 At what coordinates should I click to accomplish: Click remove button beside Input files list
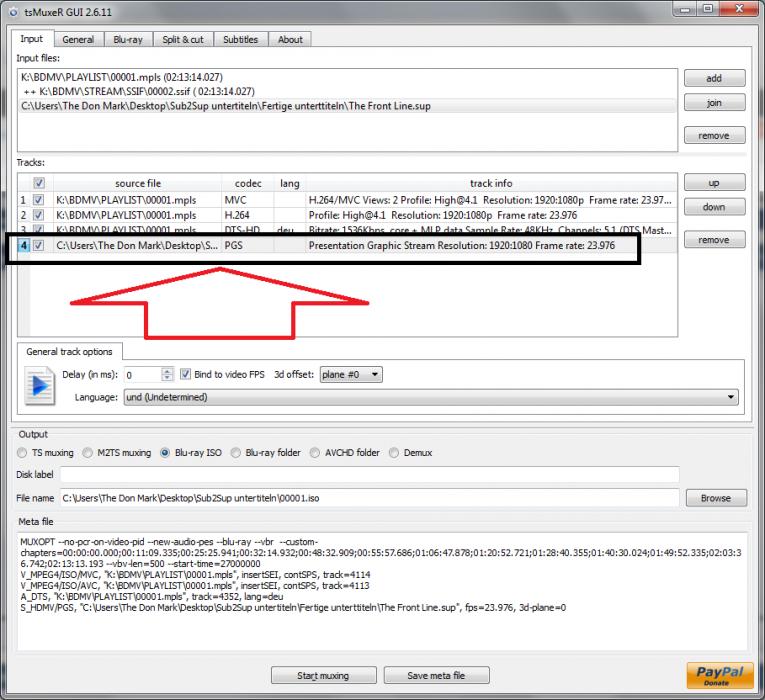714,135
